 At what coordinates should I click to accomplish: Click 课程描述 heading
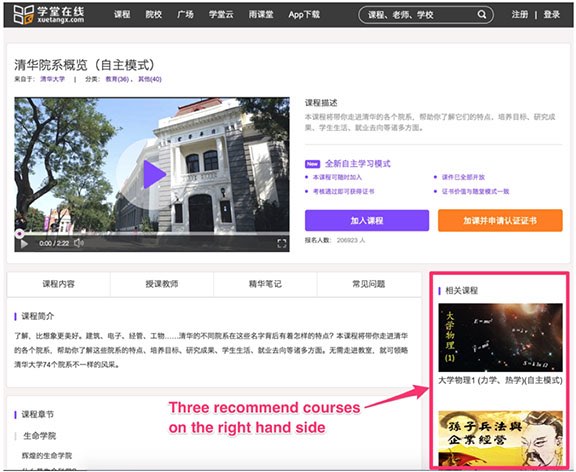(321, 103)
